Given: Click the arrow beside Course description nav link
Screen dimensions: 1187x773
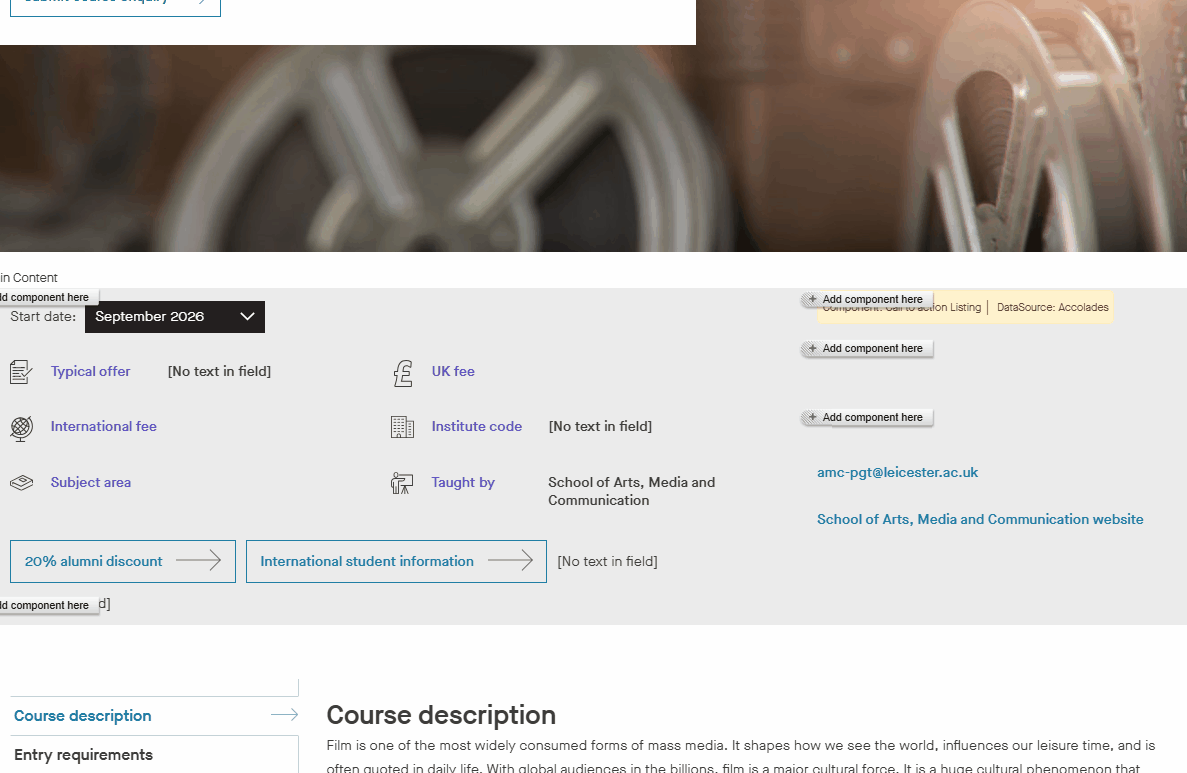Looking at the screenshot, I should pos(285,714).
